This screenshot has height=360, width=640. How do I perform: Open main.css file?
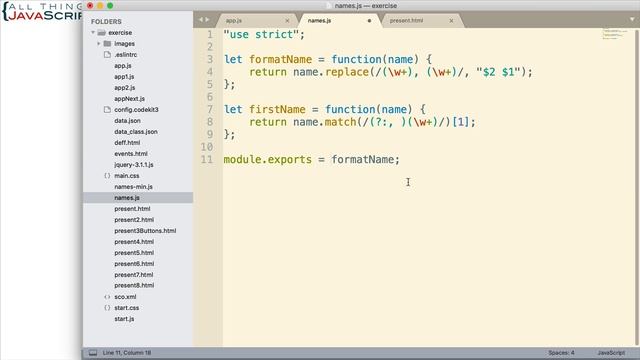click(x=127, y=176)
